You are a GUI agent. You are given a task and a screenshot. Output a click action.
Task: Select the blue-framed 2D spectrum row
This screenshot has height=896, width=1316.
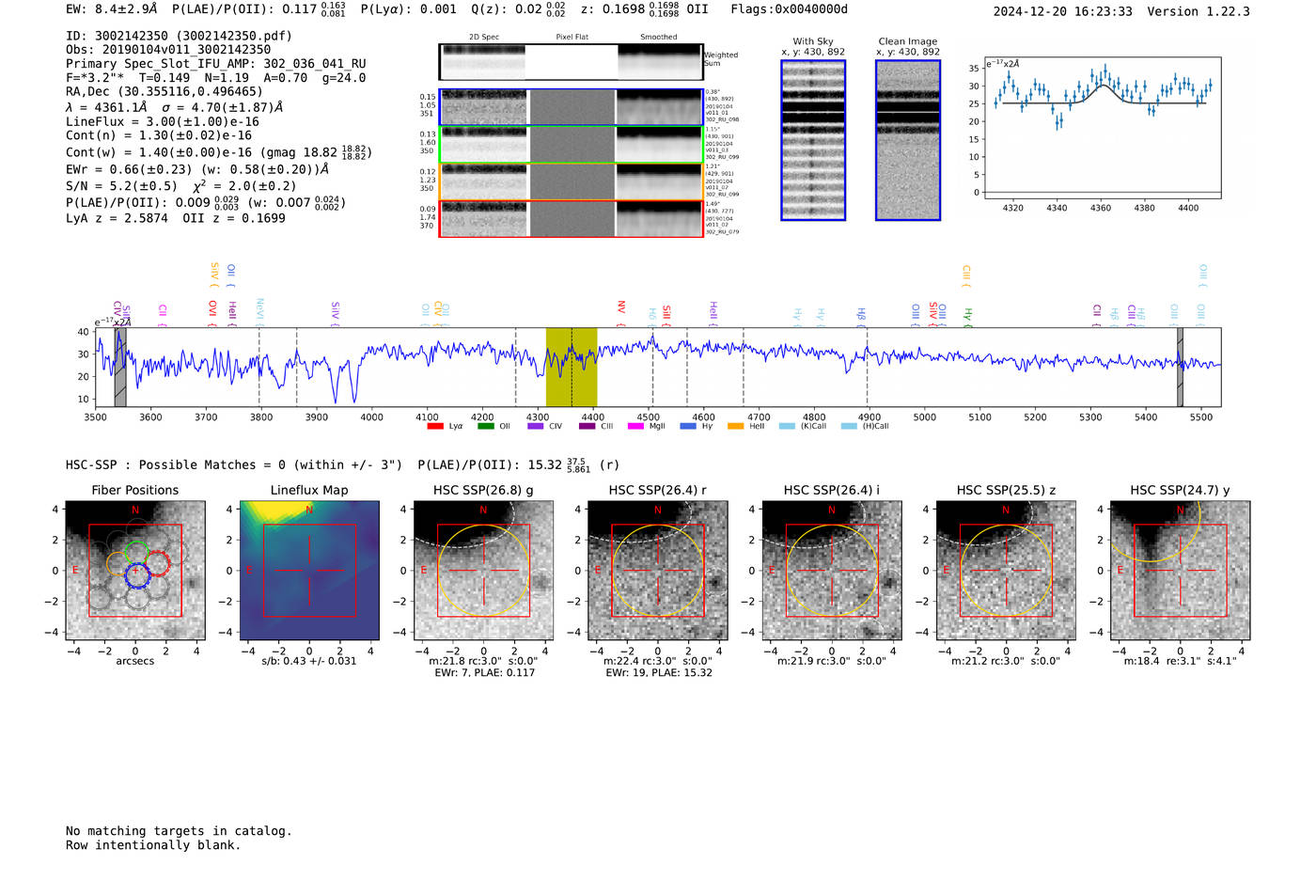572,107
